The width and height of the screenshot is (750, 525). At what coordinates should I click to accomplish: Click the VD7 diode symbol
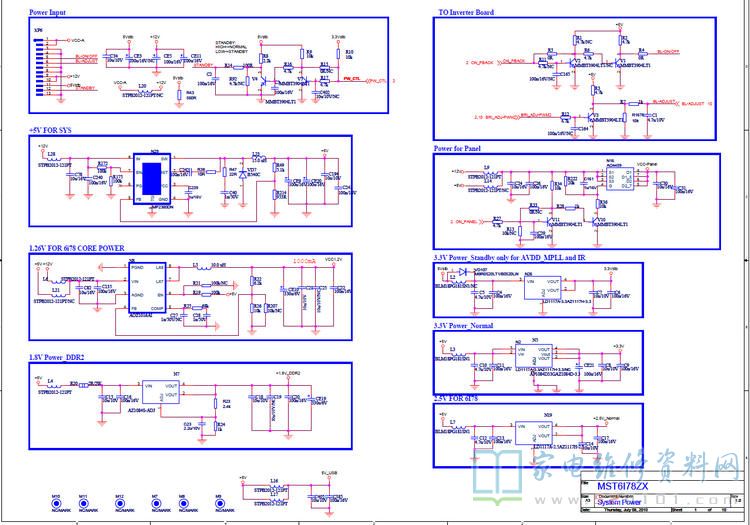[243, 175]
